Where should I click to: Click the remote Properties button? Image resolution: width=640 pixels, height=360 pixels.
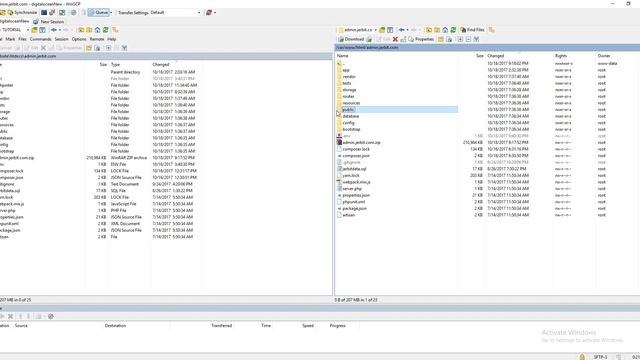coord(421,39)
